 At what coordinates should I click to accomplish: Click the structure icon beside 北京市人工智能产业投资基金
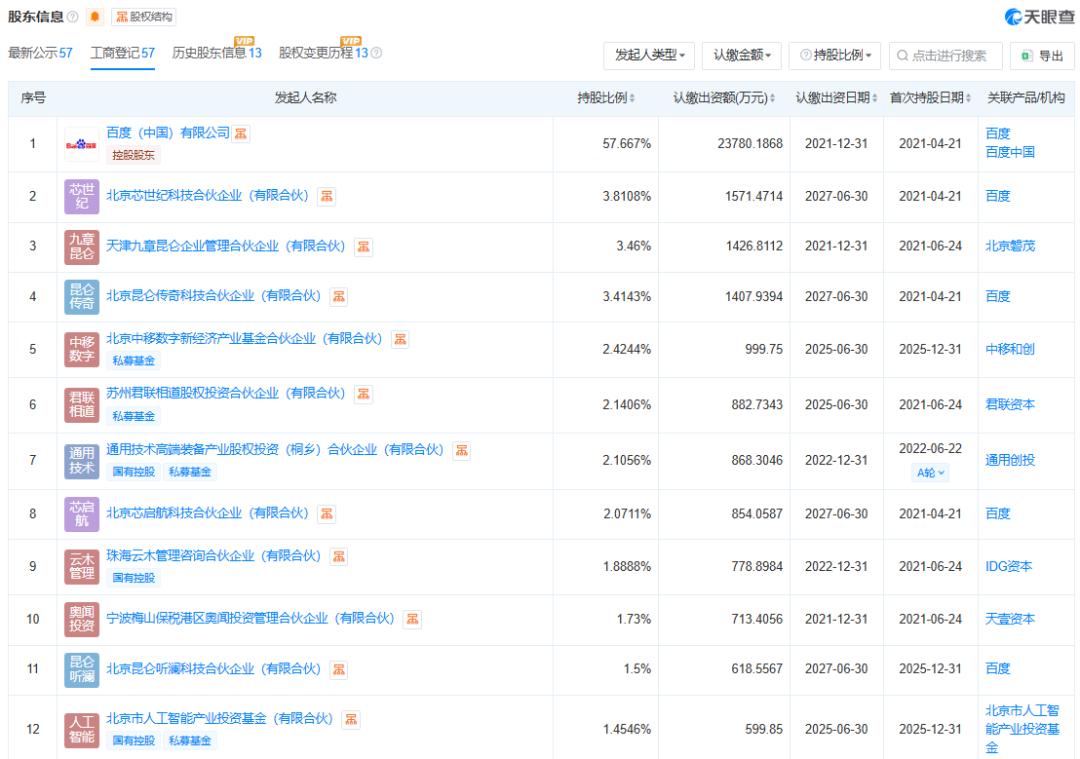coord(351,720)
